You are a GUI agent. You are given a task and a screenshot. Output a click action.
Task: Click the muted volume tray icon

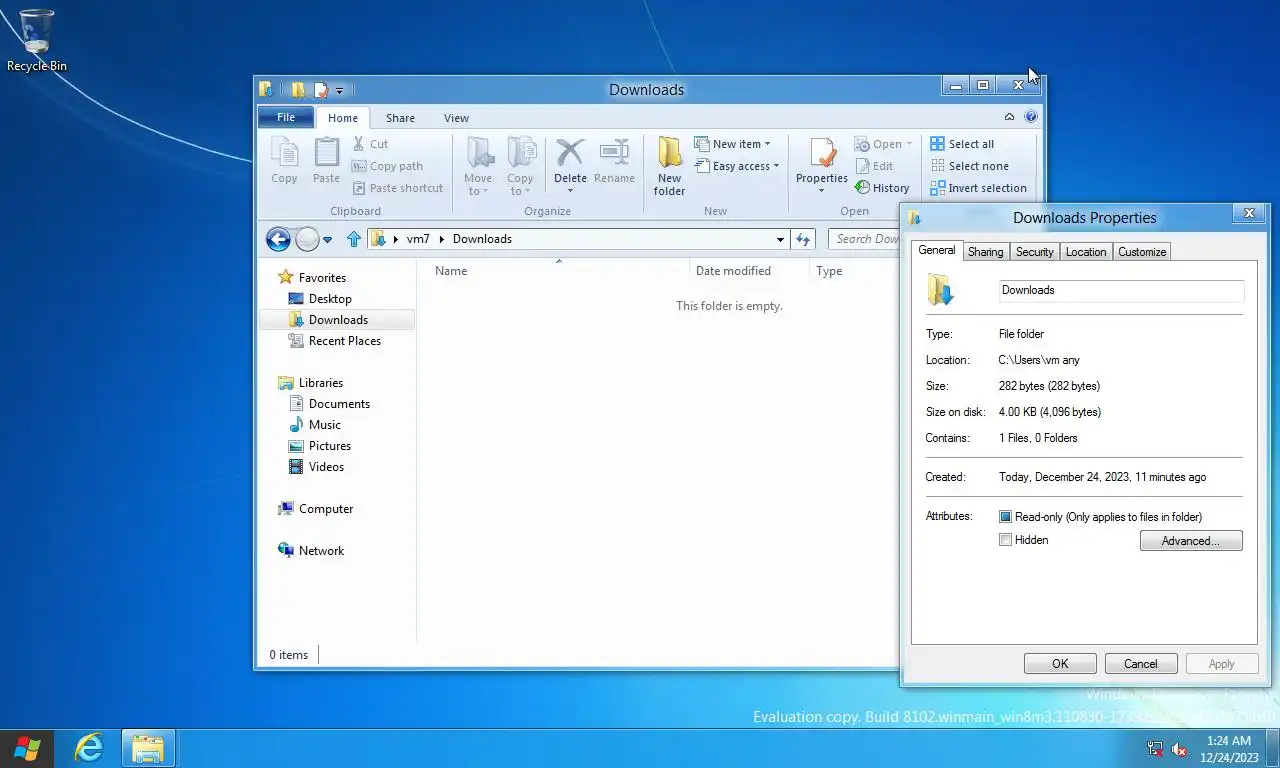pyautogui.click(x=1179, y=749)
